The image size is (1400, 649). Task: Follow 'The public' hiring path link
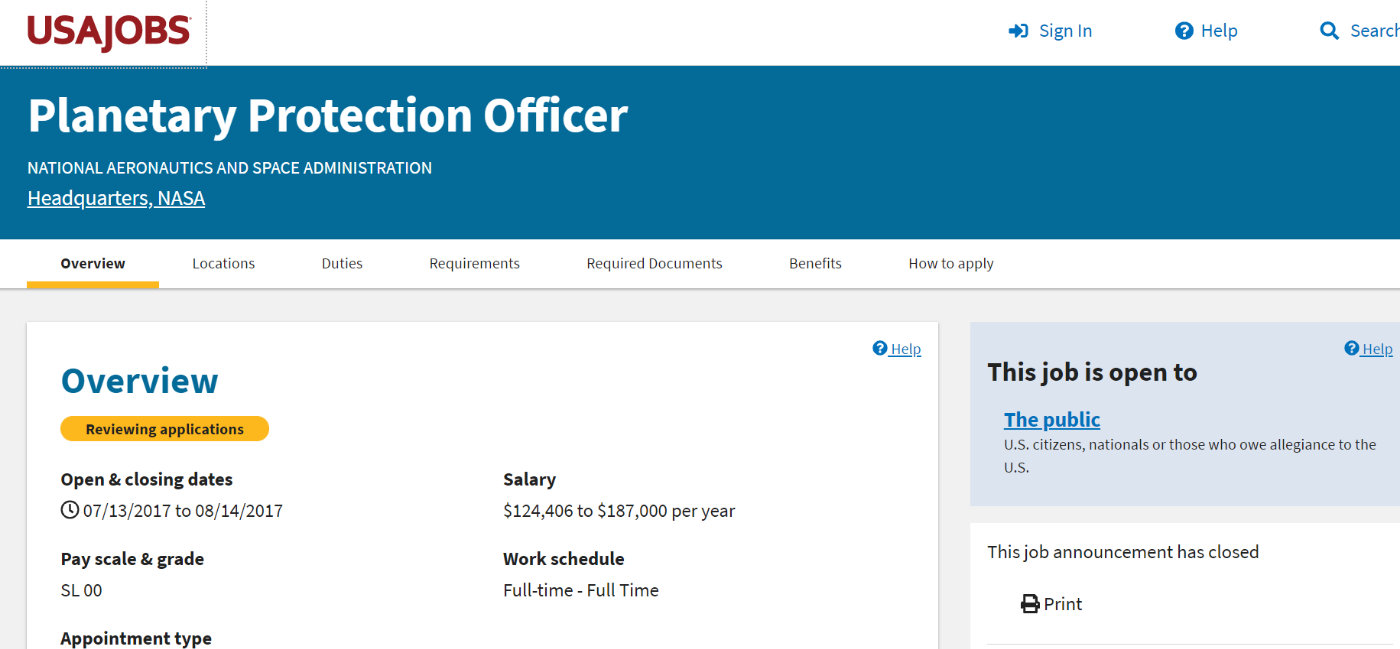(x=1051, y=420)
